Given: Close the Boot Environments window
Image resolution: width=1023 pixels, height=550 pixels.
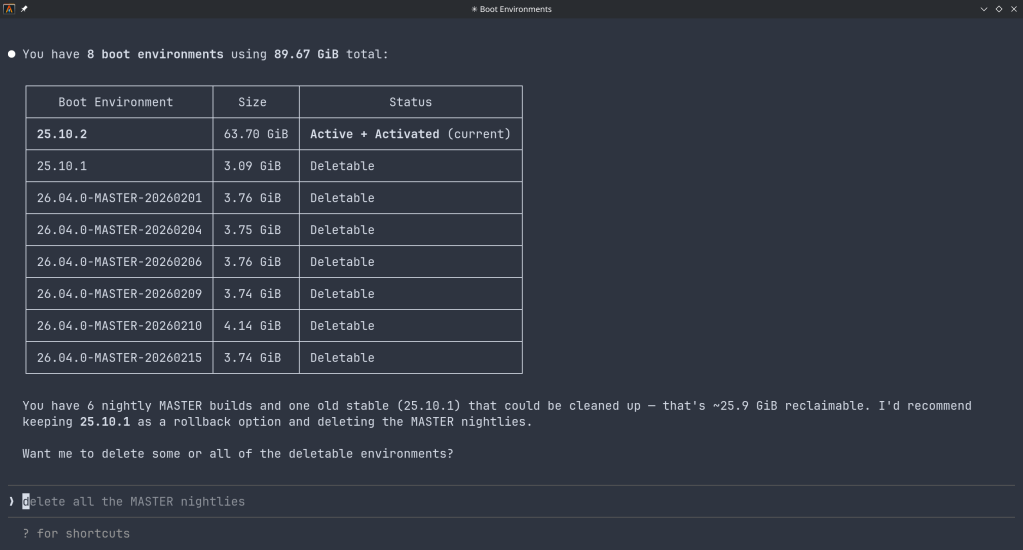Looking at the screenshot, I should (1013, 9).
